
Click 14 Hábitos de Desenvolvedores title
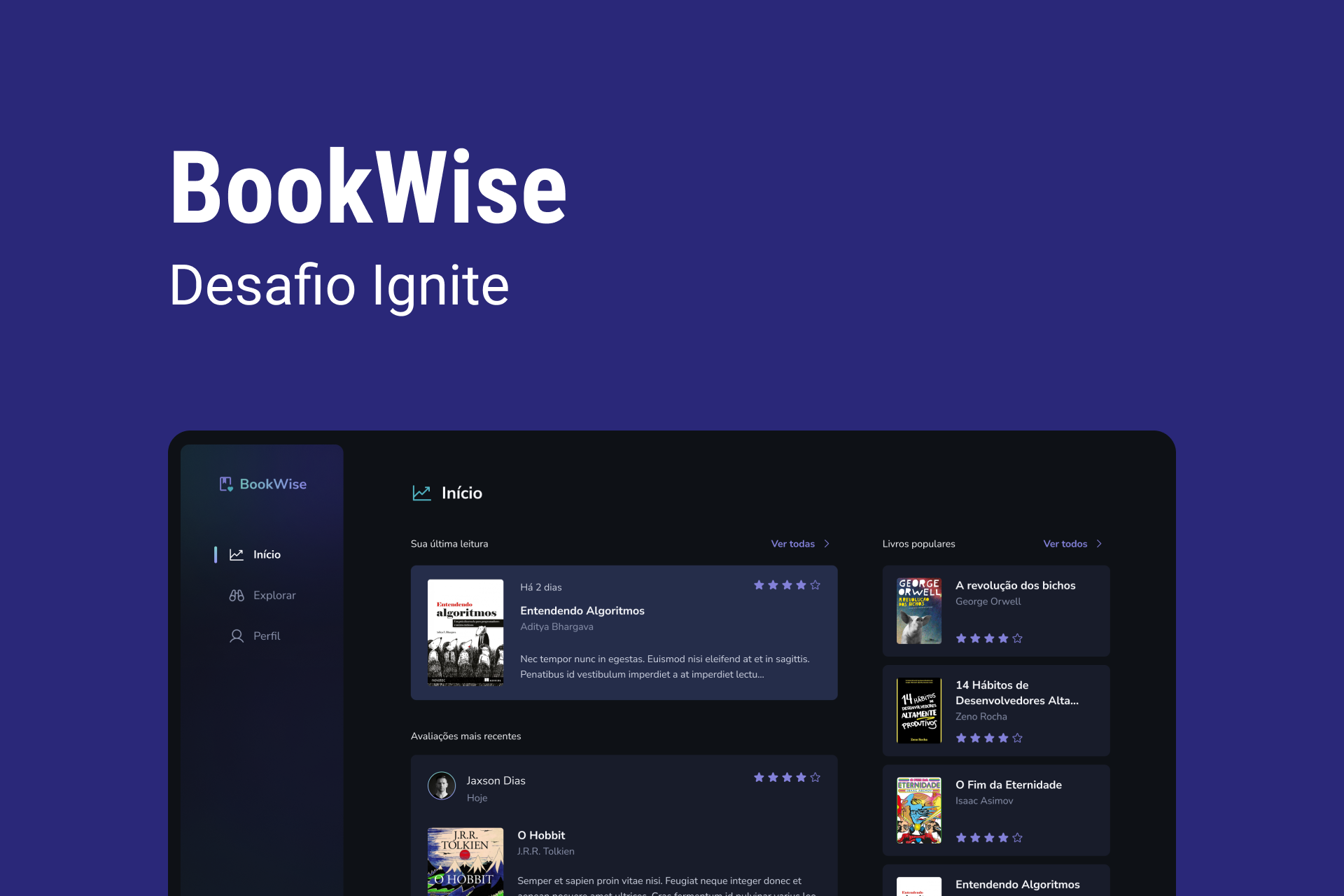coord(1017,692)
